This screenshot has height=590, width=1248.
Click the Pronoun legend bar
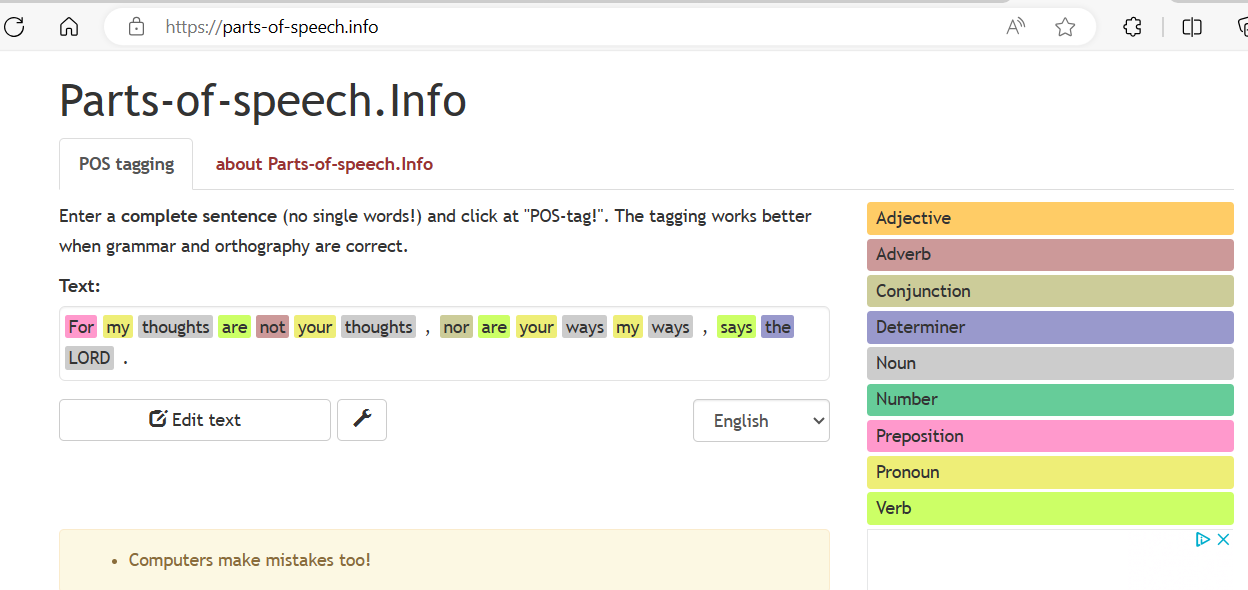tap(1050, 472)
